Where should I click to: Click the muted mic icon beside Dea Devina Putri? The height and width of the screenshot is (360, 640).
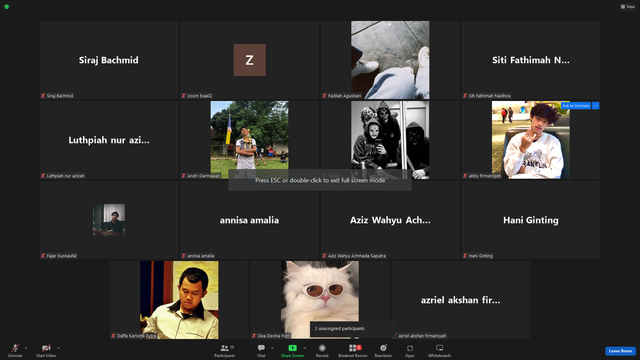[x=254, y=336]
